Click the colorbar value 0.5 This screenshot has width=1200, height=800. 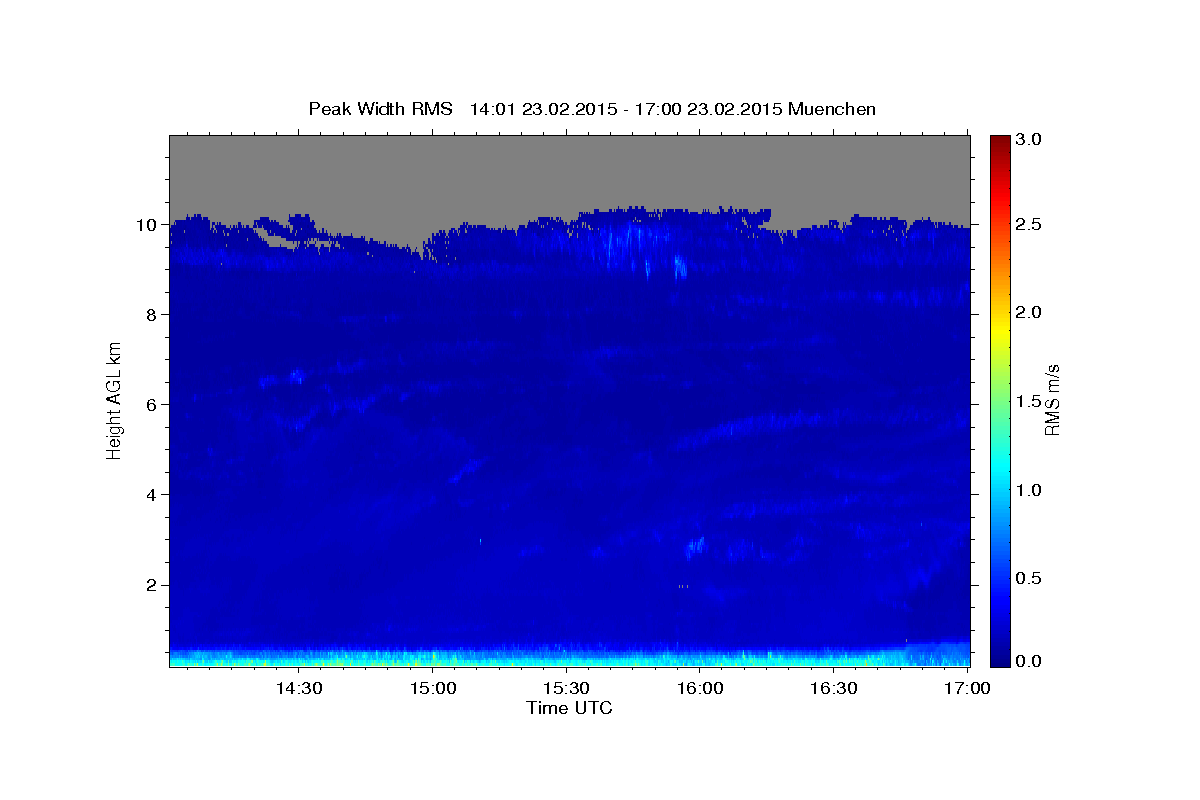point(1030,578)
